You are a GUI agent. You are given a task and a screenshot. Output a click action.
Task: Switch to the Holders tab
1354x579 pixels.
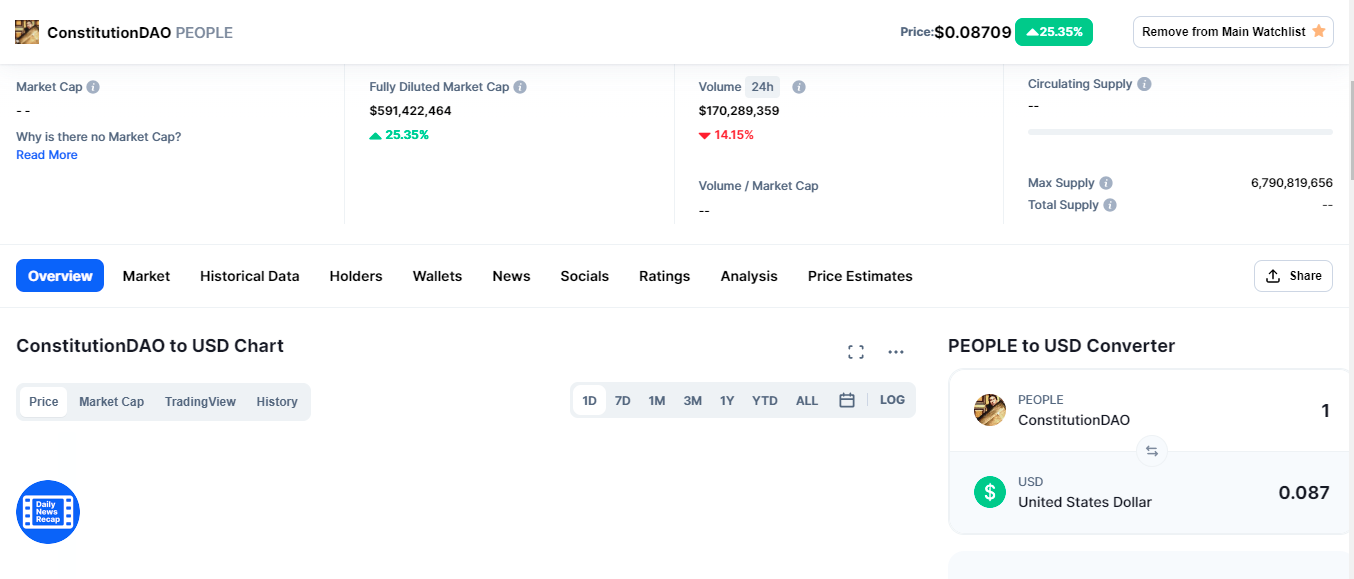[356, 276]
